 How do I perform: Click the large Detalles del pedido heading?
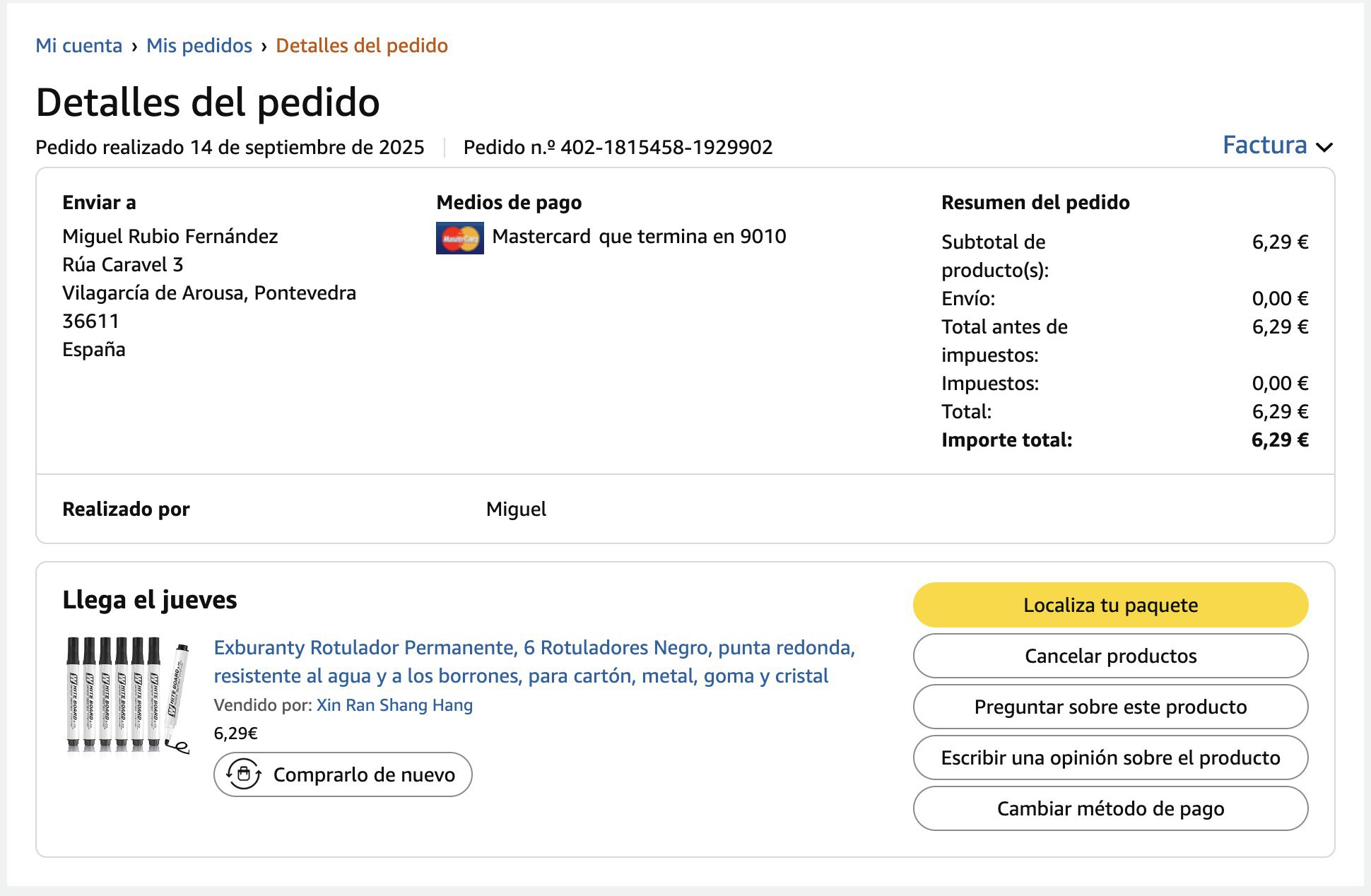(x=208, y=102)
